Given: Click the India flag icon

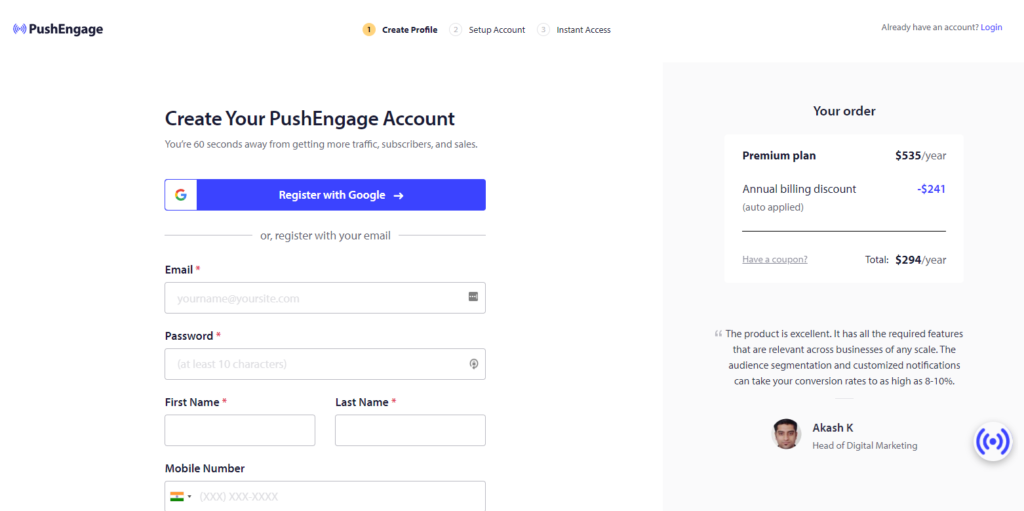Looking at the screenshot, I should coord(176,497).
